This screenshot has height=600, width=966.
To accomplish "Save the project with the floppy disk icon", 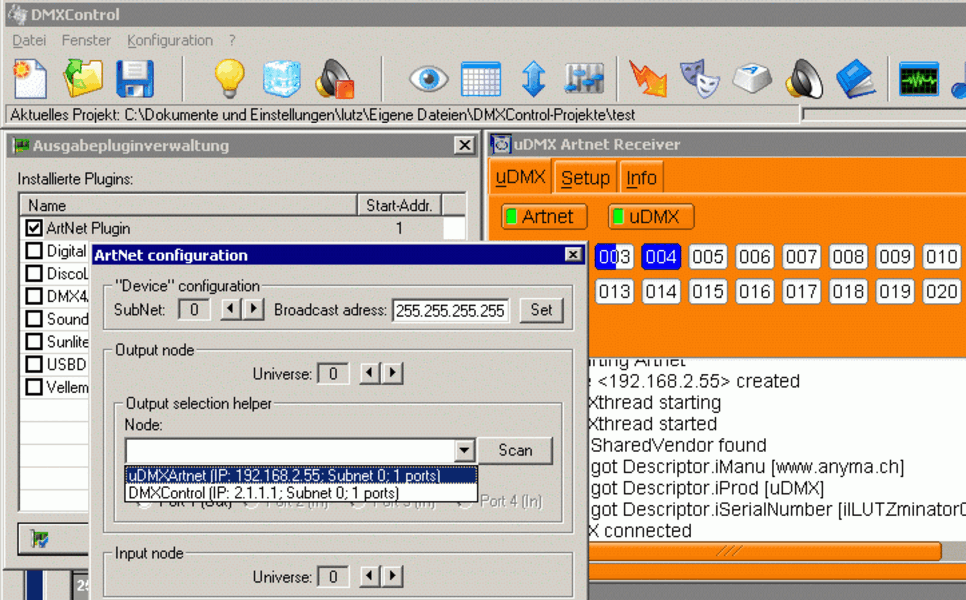I will click(135, 79).
